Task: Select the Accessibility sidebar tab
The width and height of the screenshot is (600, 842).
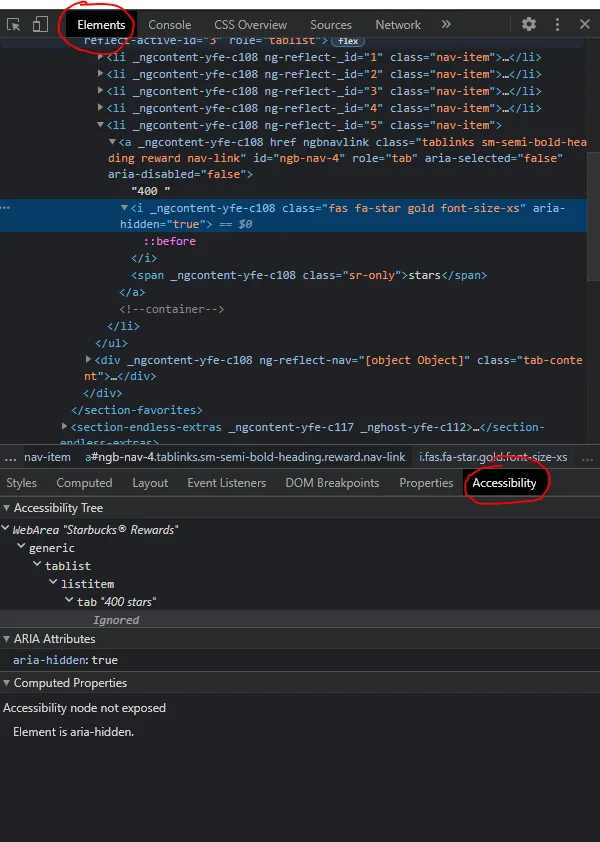Action: click(x=504, y=483)
